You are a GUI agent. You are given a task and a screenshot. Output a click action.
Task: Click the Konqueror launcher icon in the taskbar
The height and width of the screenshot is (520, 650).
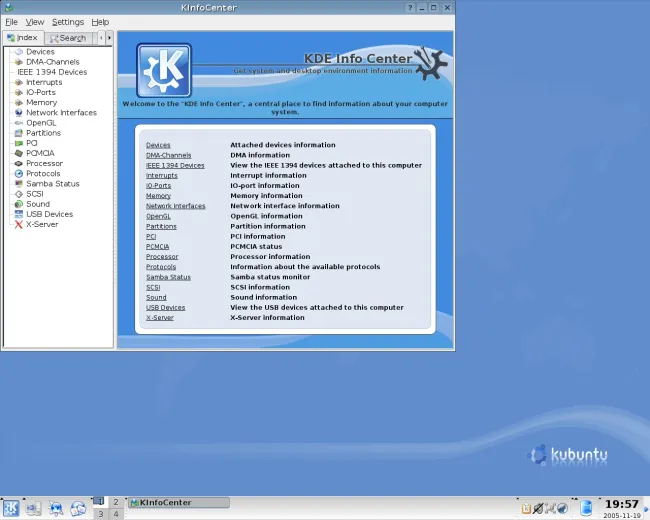tap(56, 508)
